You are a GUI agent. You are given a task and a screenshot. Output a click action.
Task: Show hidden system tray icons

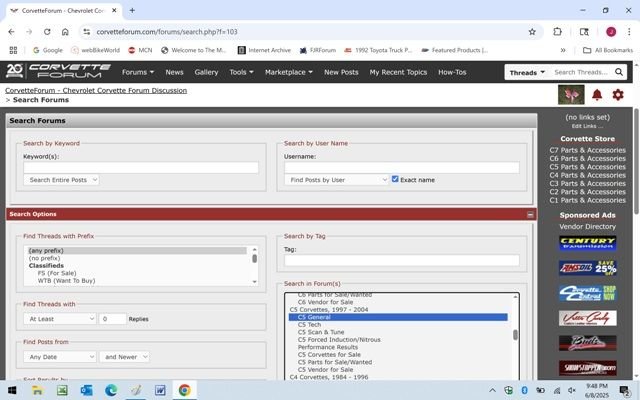point(492,391)
